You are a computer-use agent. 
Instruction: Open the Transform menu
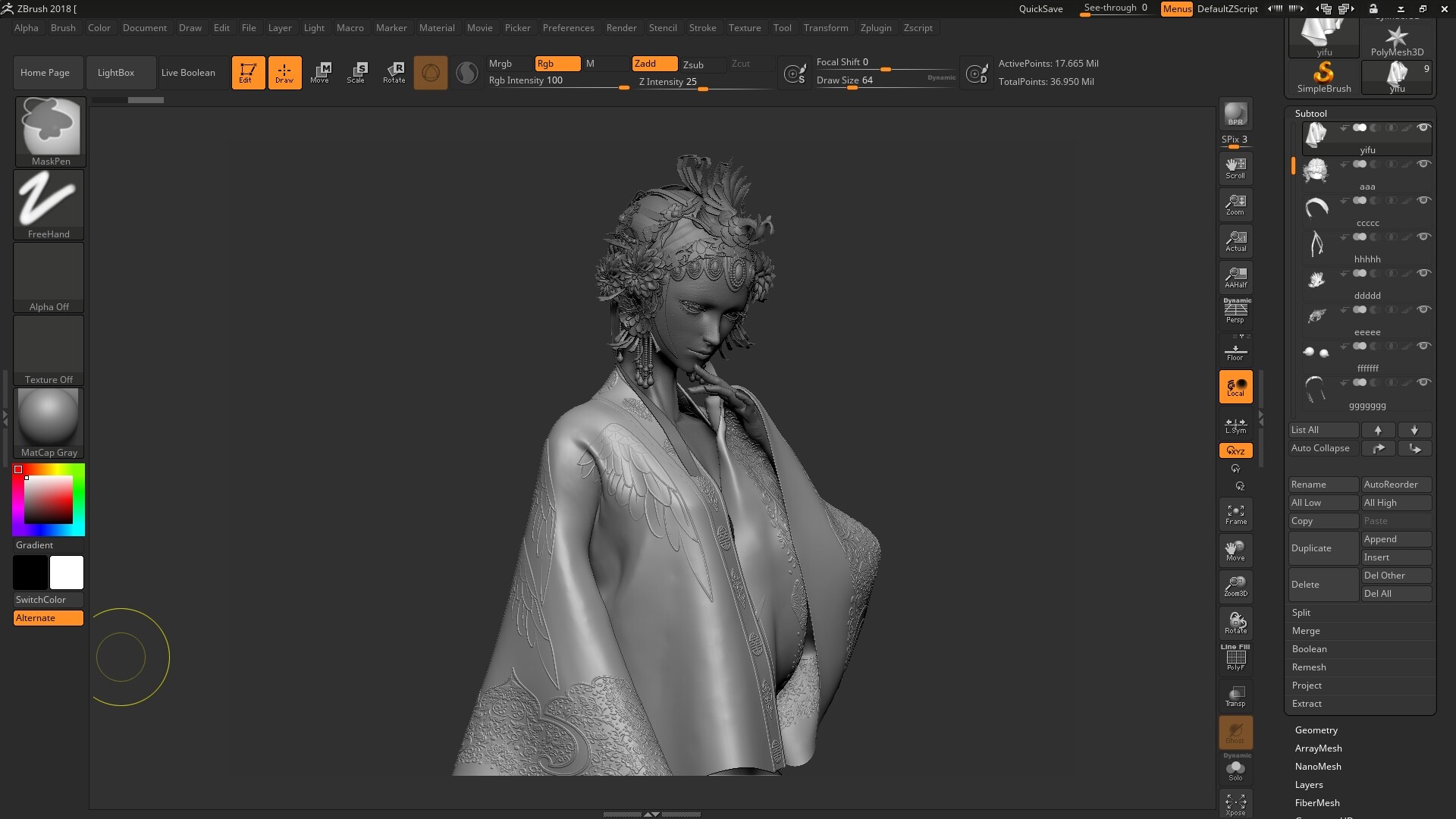click(x=826, y=28)
